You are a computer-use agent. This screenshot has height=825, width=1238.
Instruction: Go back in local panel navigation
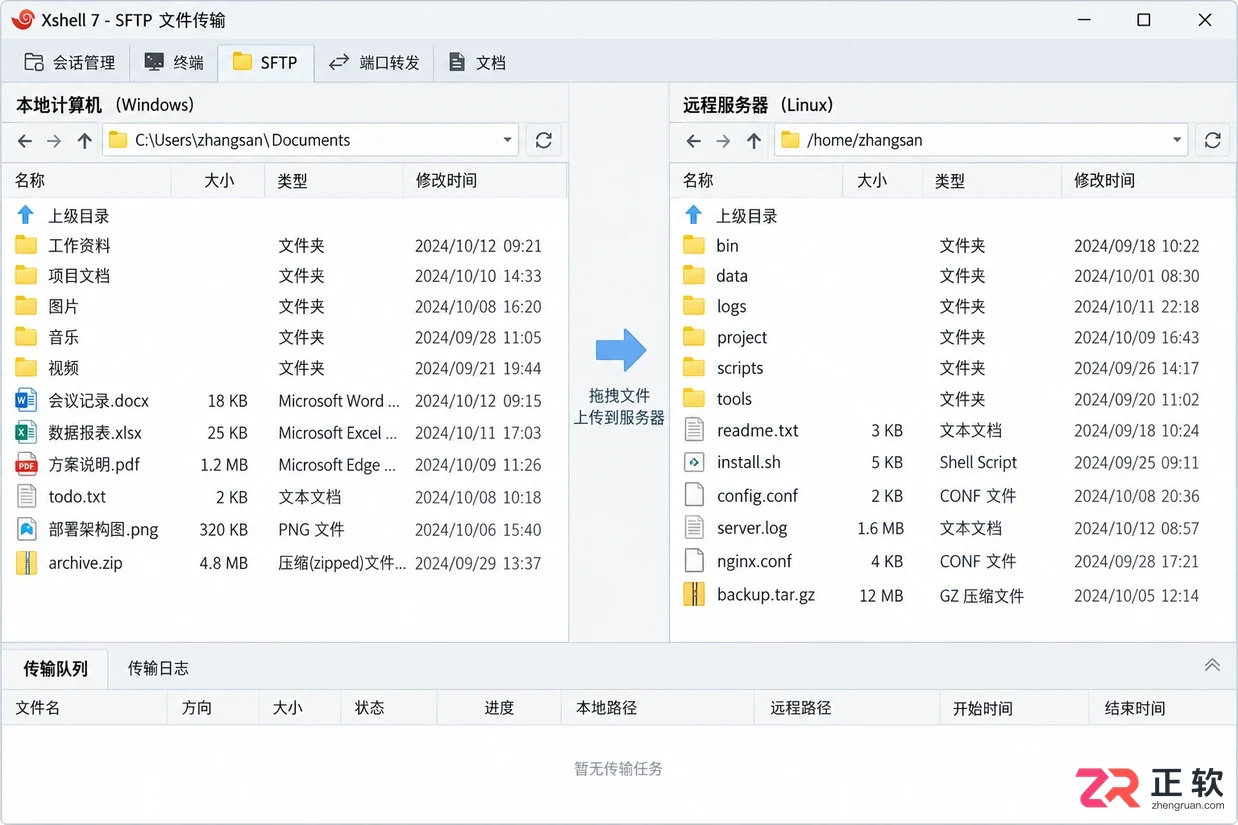tap(25, 141)
